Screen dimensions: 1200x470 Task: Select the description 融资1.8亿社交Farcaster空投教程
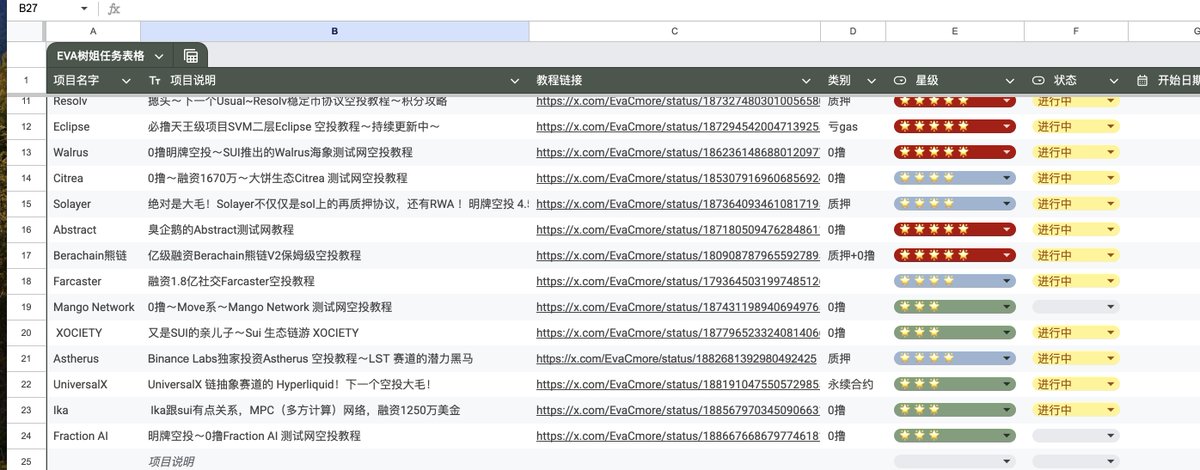(335, 282)
